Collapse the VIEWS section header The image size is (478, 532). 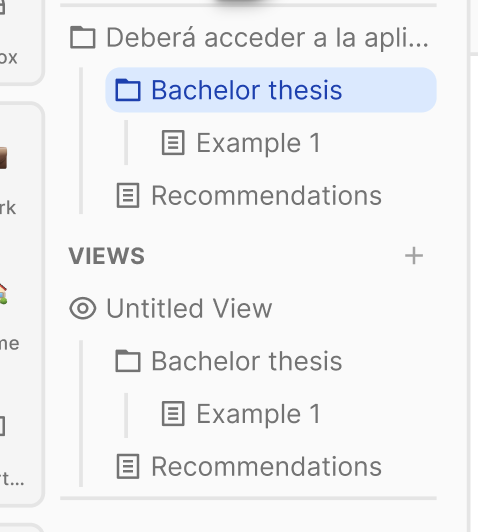107,256
